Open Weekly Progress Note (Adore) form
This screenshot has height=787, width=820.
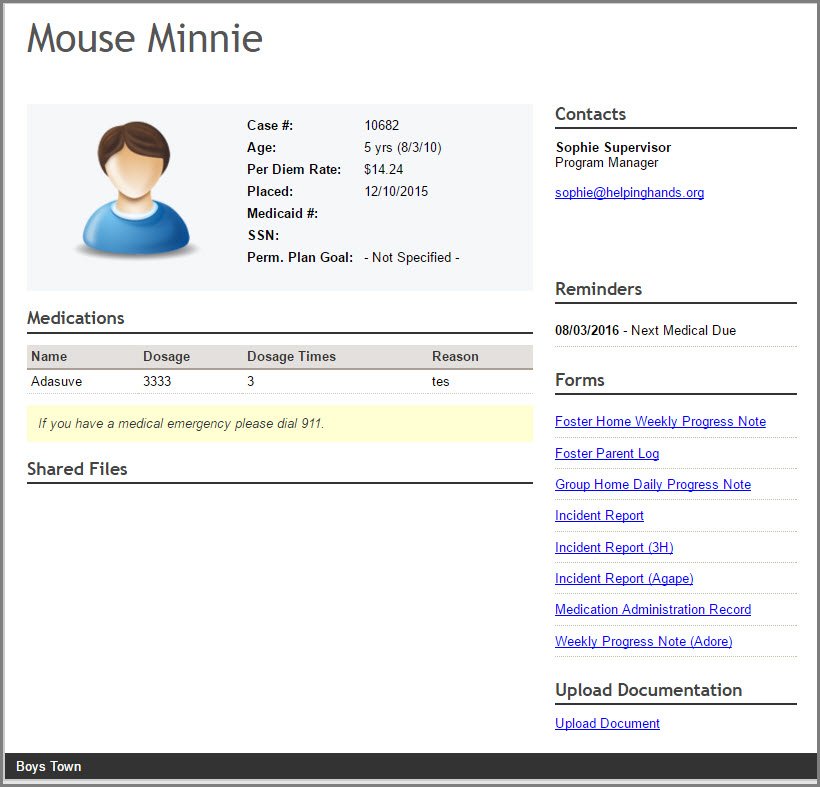643,642
